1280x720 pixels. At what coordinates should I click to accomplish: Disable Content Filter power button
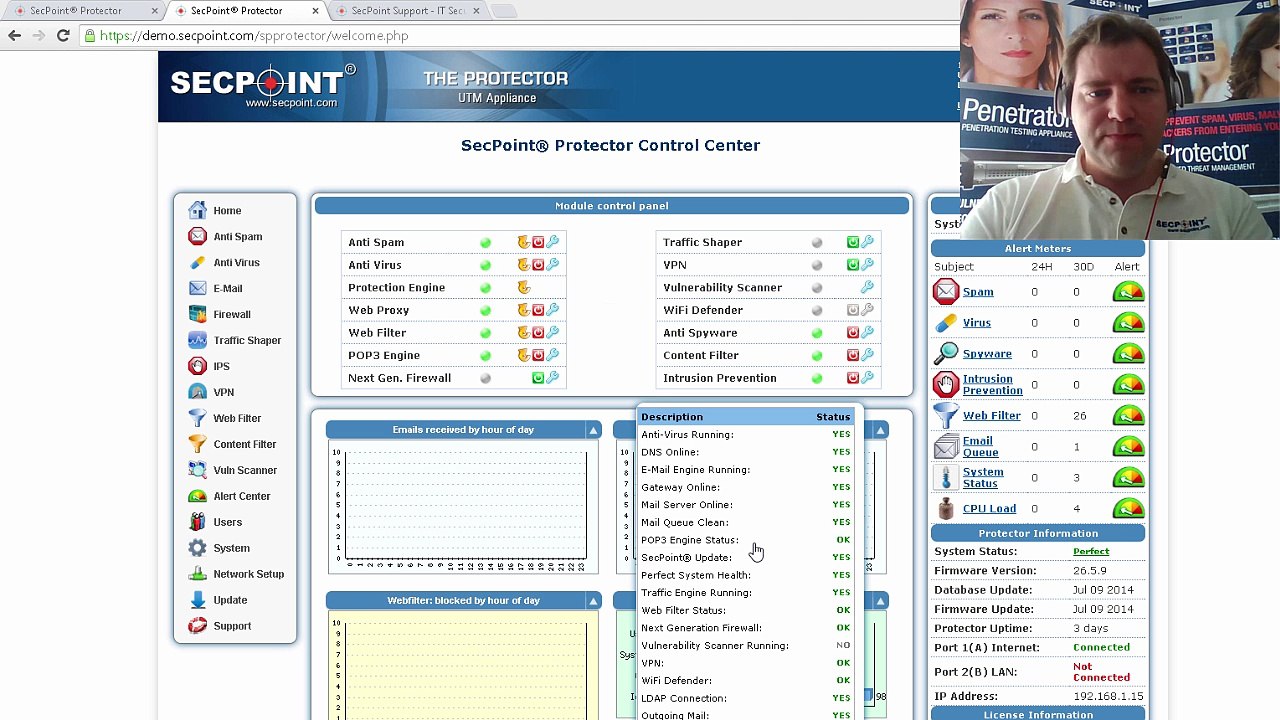853,355
